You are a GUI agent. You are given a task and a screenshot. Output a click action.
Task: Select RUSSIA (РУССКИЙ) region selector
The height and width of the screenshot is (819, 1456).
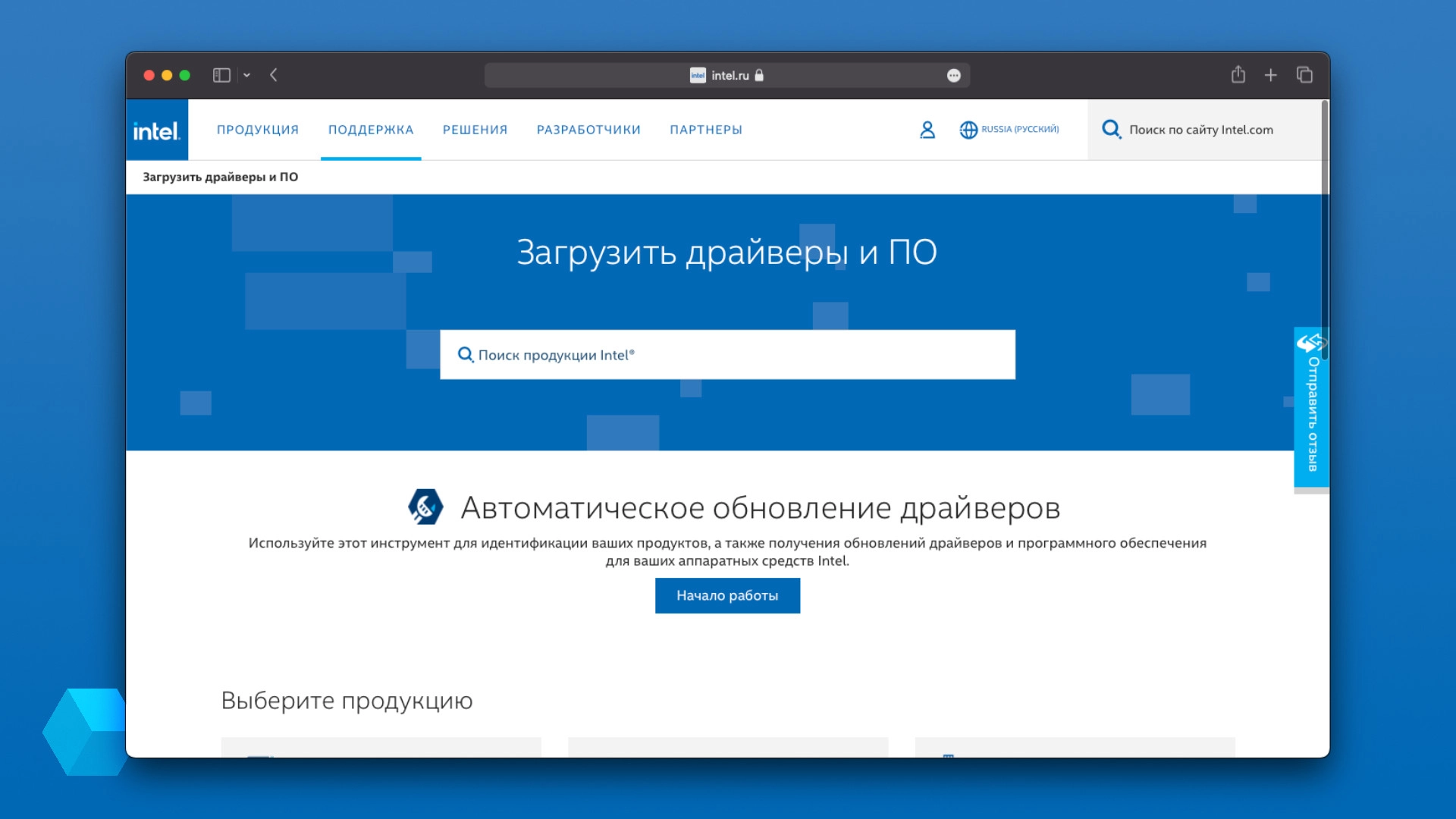coord(1020,130)
